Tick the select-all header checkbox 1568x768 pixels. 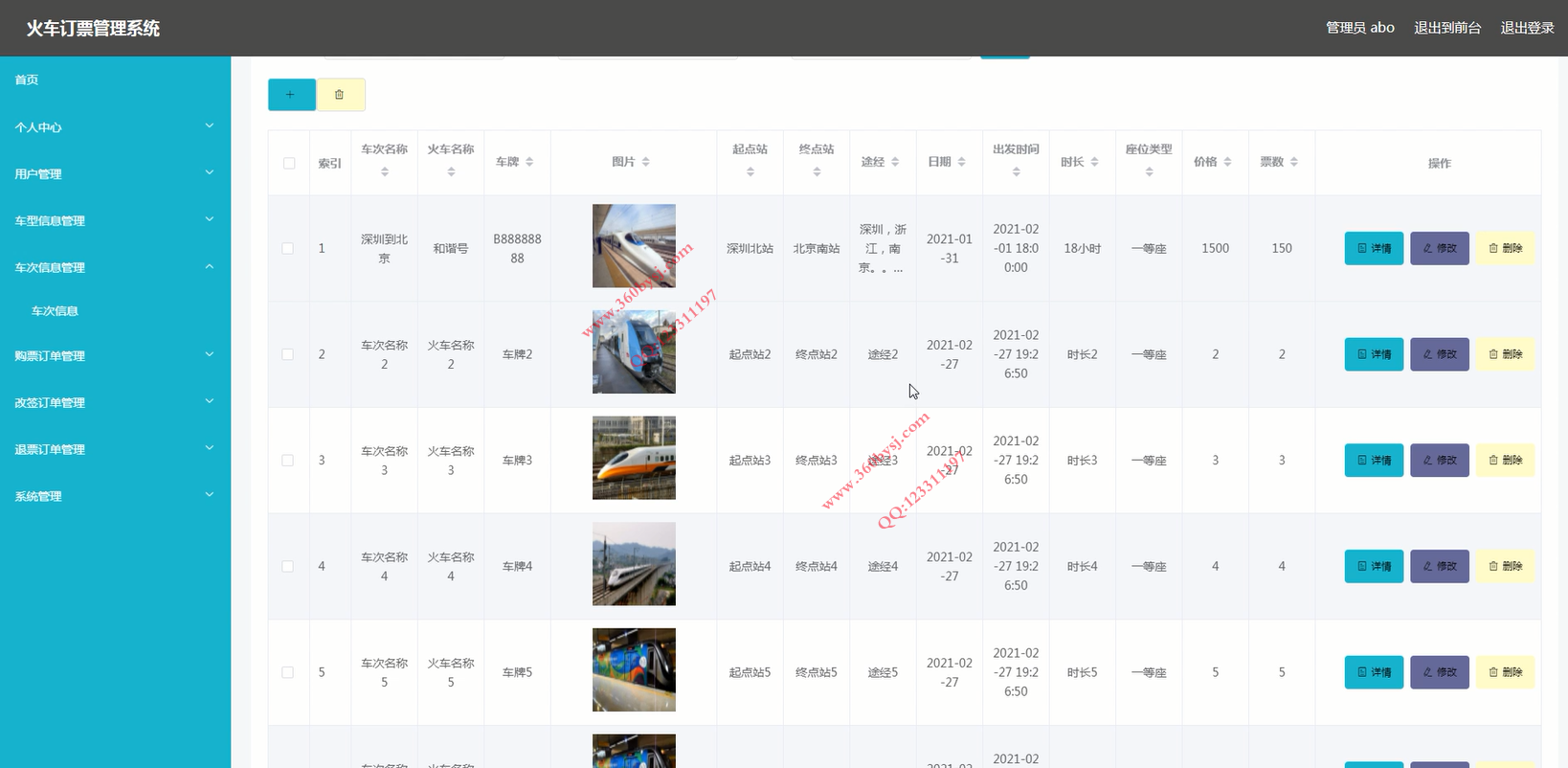pyautogui.click(x=289, y=163)
